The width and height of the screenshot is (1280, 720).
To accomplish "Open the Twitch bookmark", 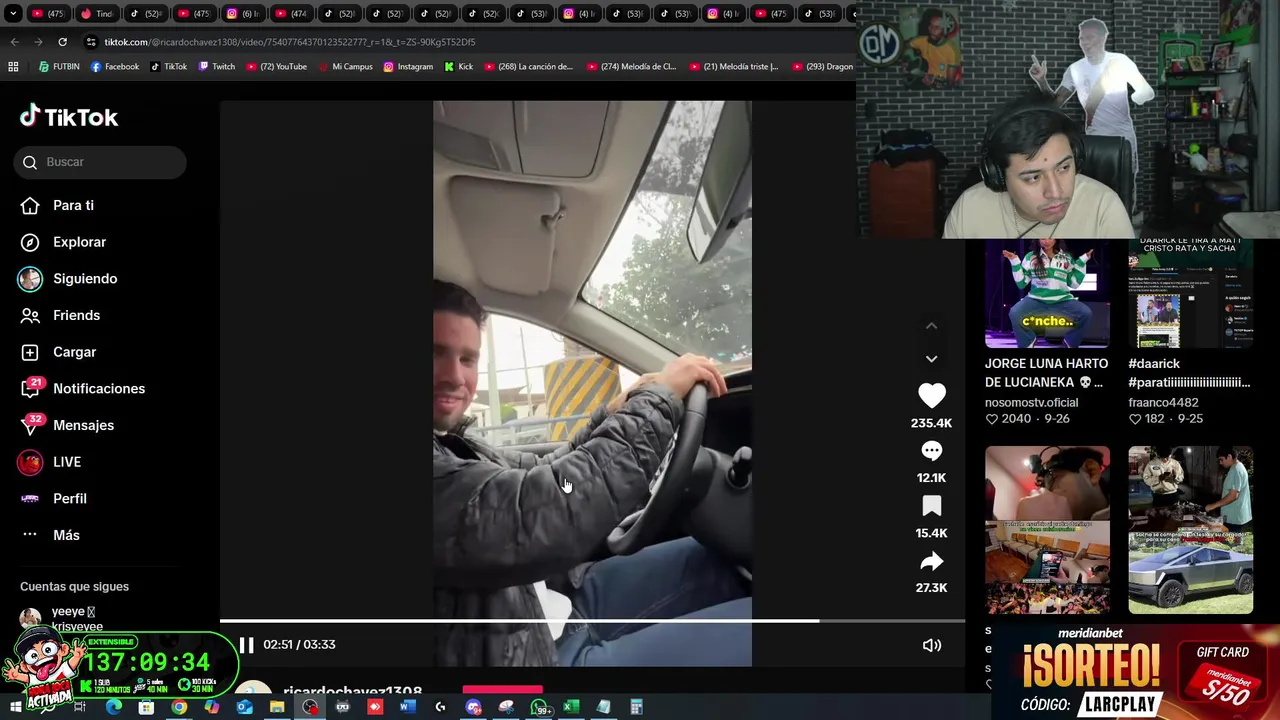I will 217,67.
